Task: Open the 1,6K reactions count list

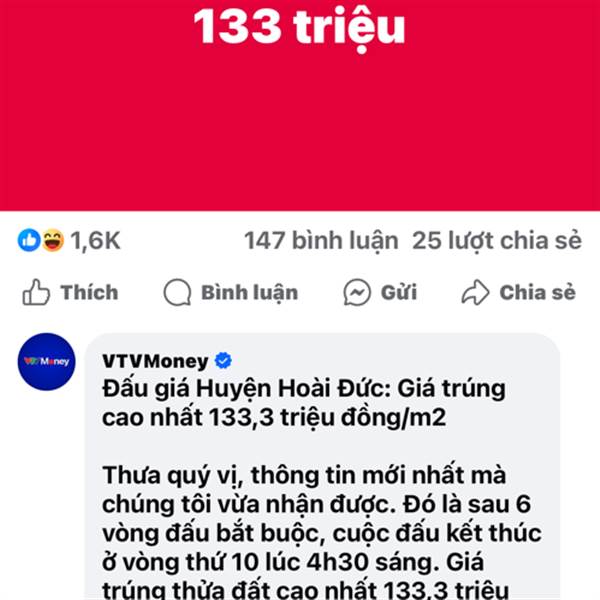Action: pyautogui.click(x=95, y=241)
